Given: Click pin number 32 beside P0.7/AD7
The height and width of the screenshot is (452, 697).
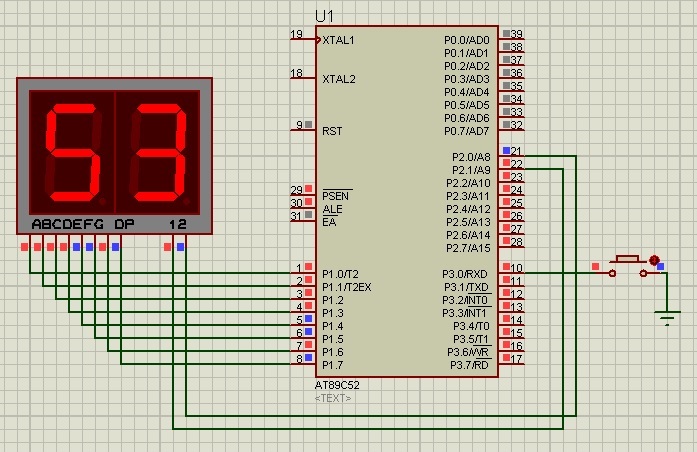Looking at the screenshot, I should click(x=517, y=125).
